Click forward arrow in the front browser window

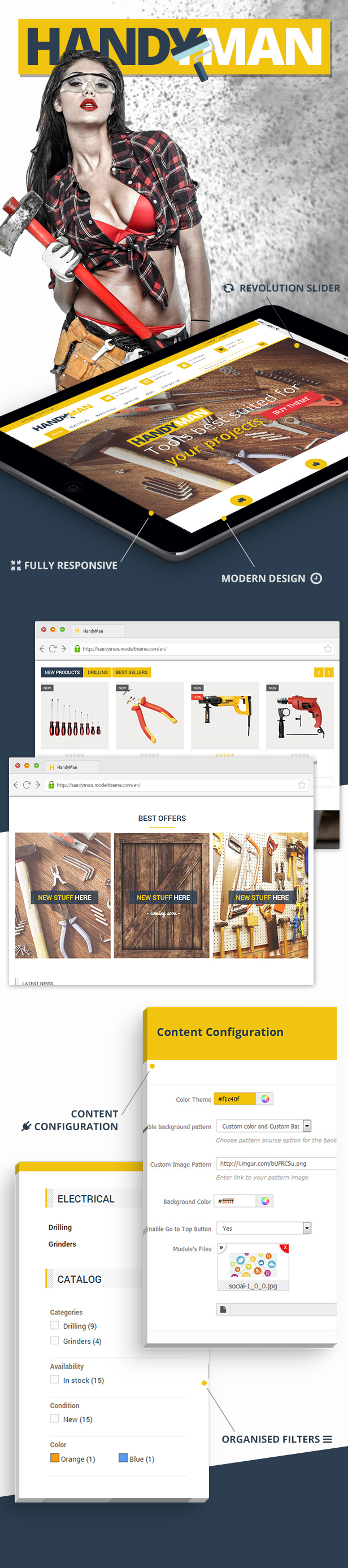click(x=37, y=785)
